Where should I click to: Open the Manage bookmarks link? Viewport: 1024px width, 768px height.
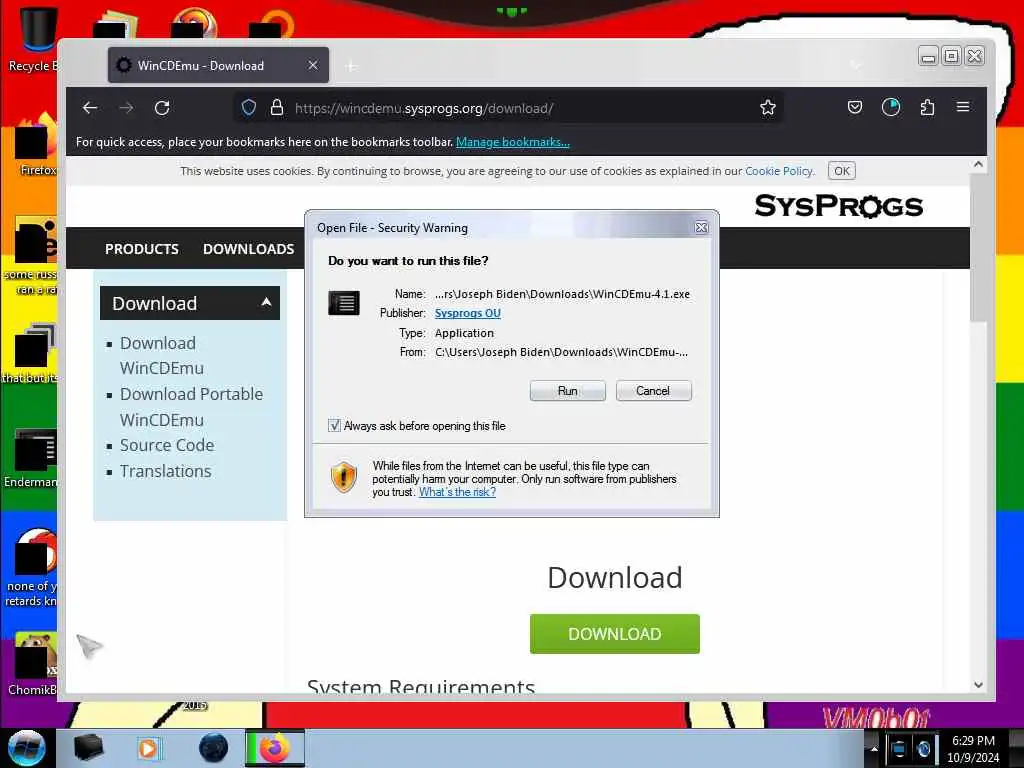513,142
